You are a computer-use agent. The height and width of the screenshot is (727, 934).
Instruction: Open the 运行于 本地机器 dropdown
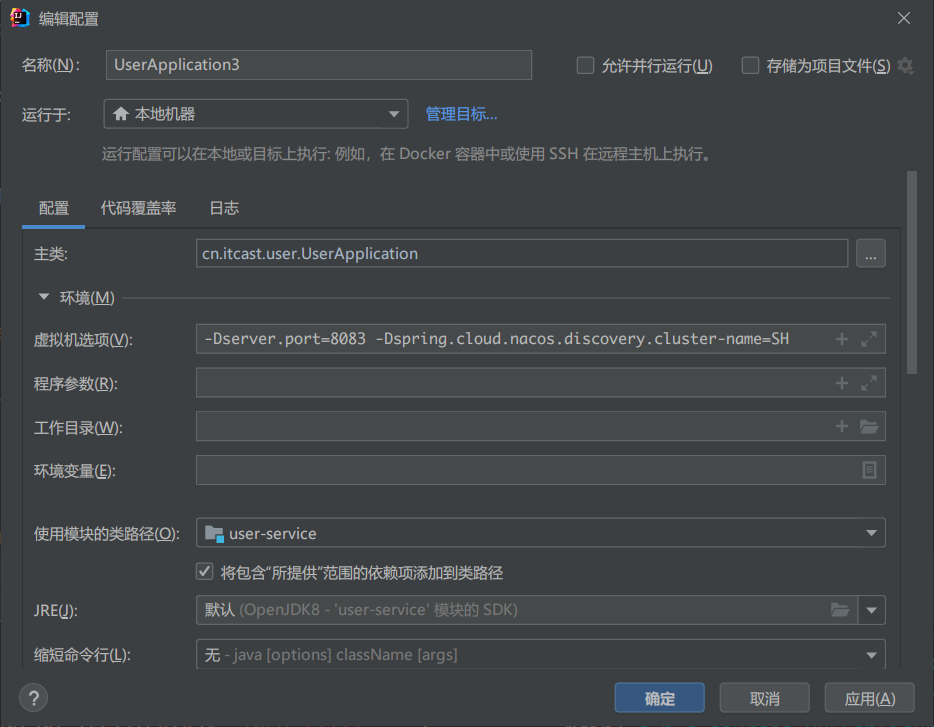pyautogui.click(x=256, y=114)
